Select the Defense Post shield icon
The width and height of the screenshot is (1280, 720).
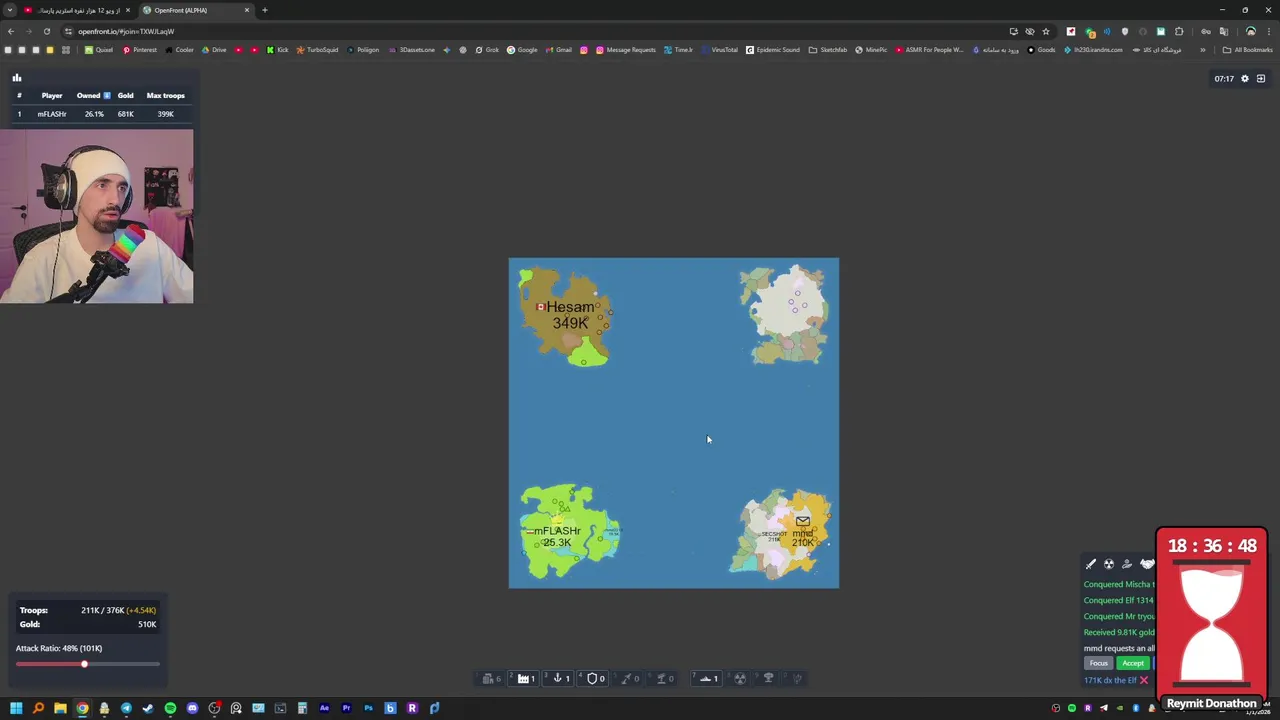click(592, 678)
